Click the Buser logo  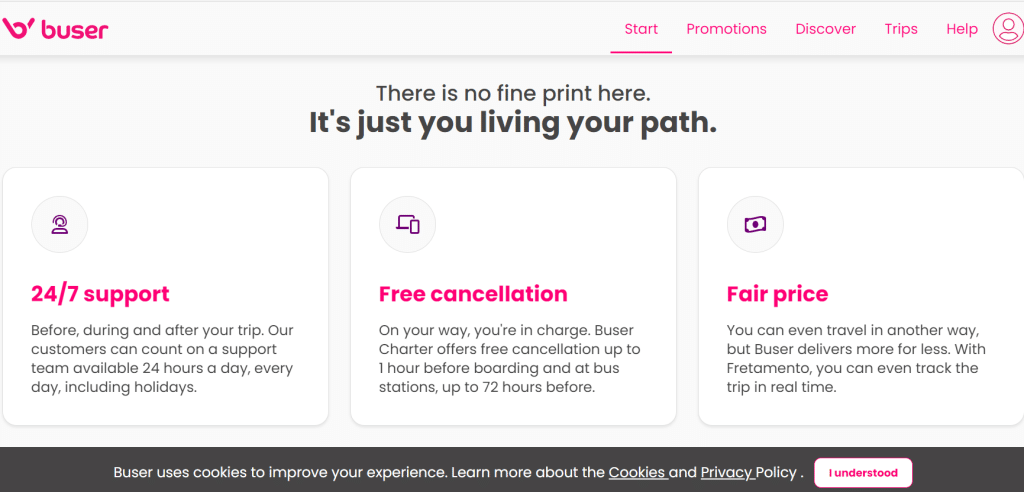click(56, 29)
